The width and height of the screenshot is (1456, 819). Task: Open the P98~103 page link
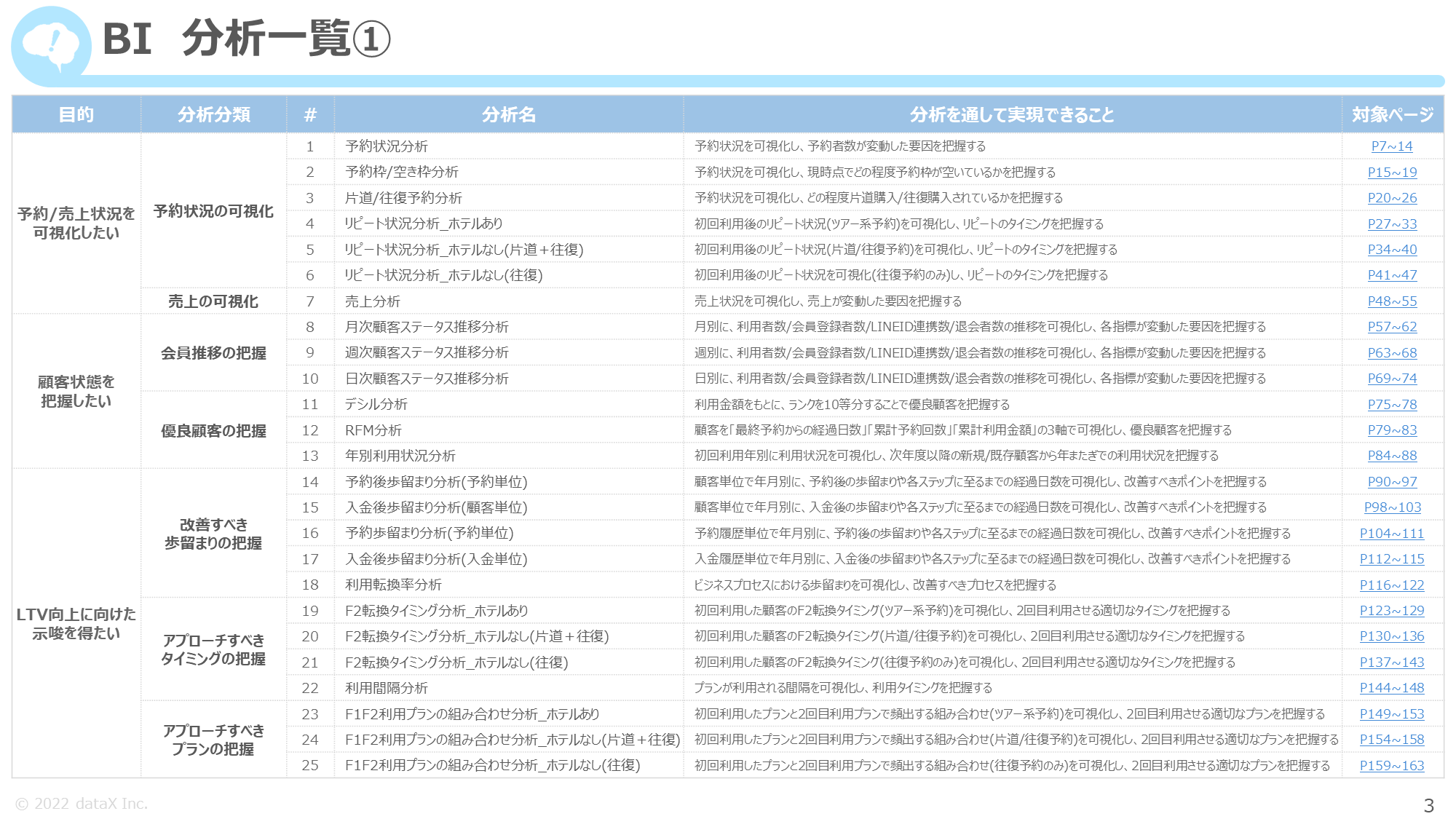point(1392,507)
